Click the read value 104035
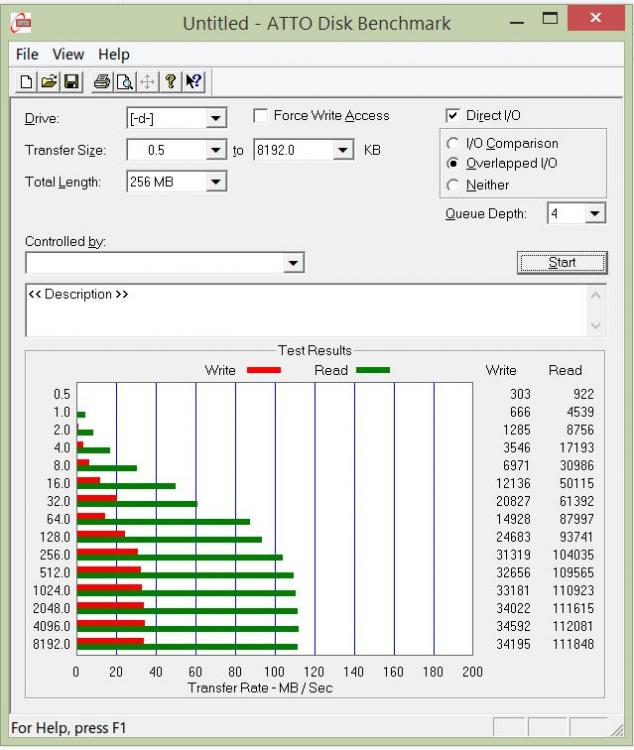 pyautogui.click(x=573, y=555)
